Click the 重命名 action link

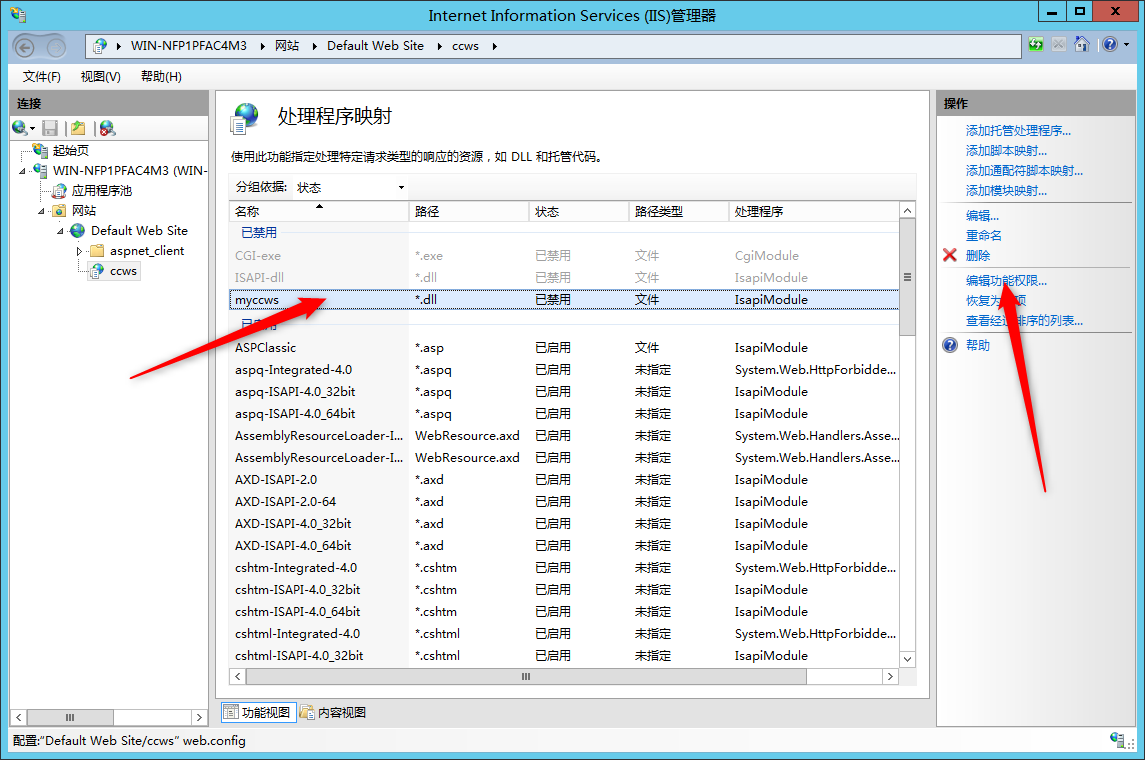984,236
